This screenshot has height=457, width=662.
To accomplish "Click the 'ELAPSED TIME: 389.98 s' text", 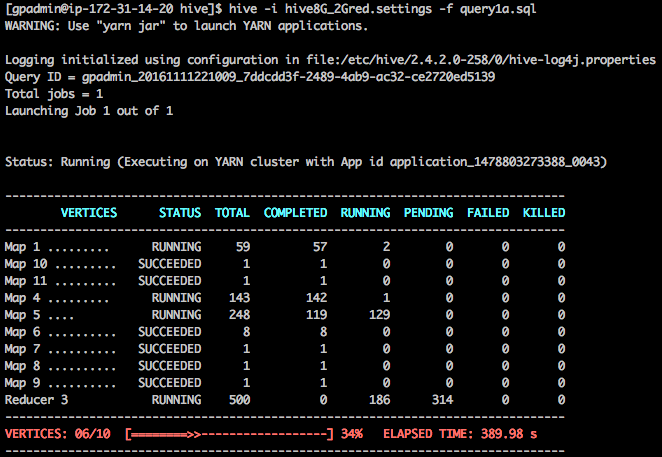I will [x=460, y=434].
